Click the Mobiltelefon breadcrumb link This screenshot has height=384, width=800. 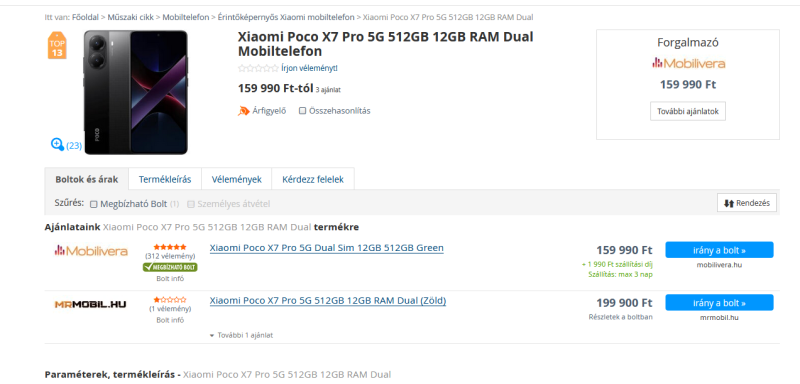pos(186,17)
